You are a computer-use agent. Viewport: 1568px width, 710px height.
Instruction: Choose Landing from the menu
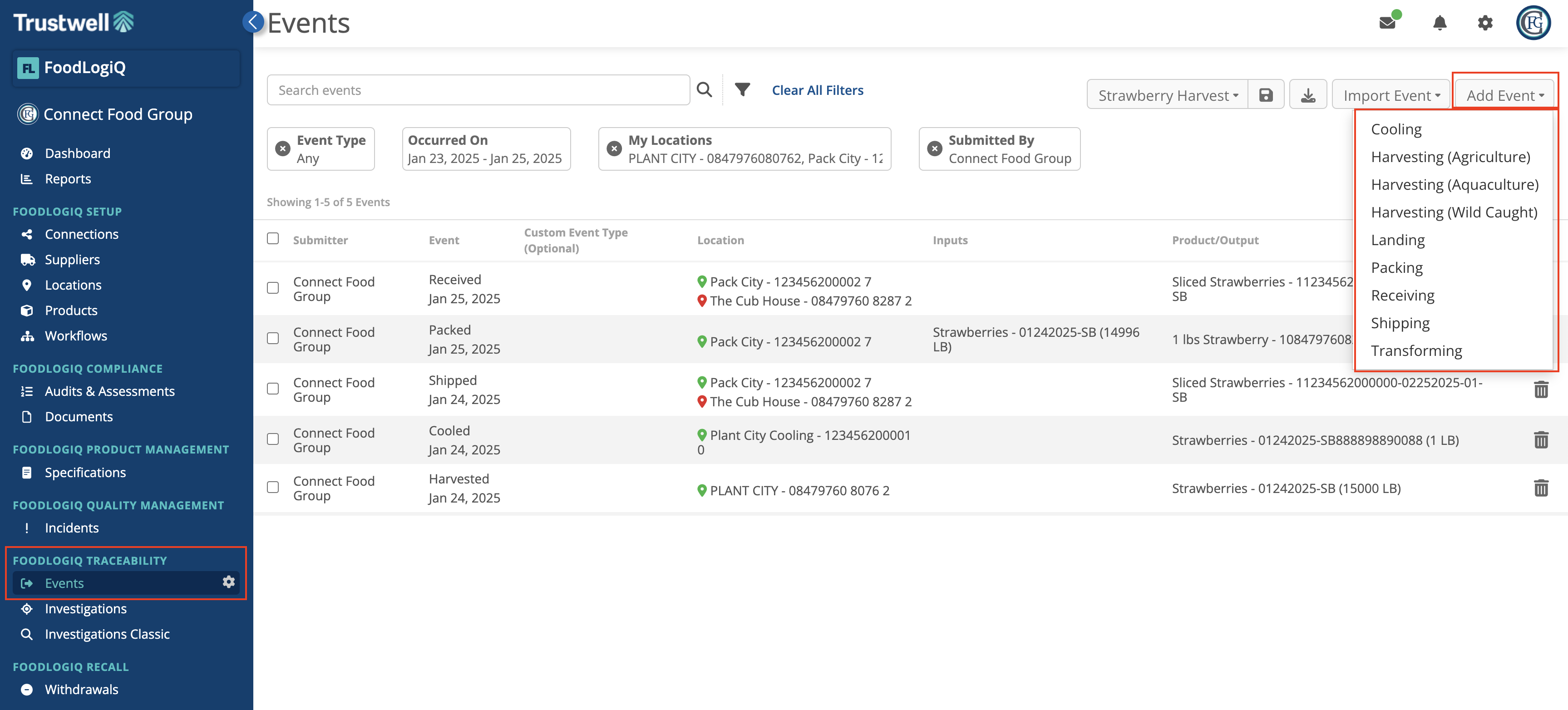1398,240
